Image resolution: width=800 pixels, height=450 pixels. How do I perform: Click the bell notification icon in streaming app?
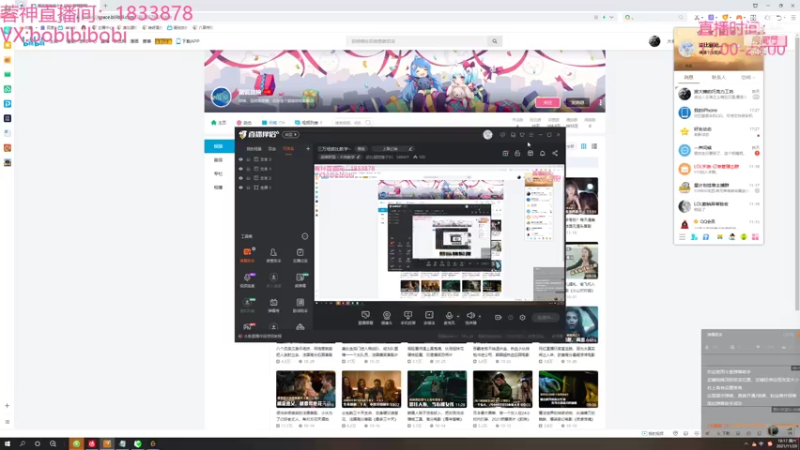[x=542, y=153]
